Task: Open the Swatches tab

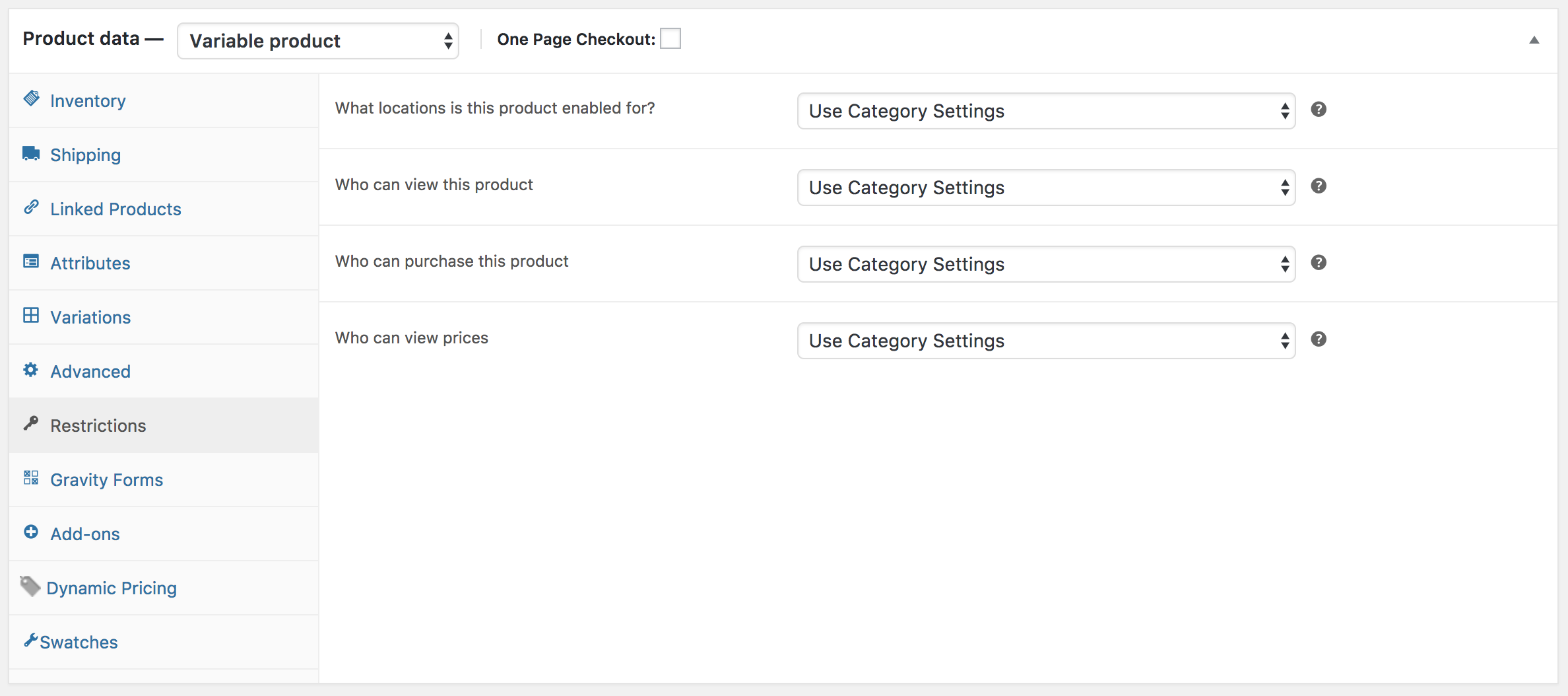Action: (x=79, y=643)
